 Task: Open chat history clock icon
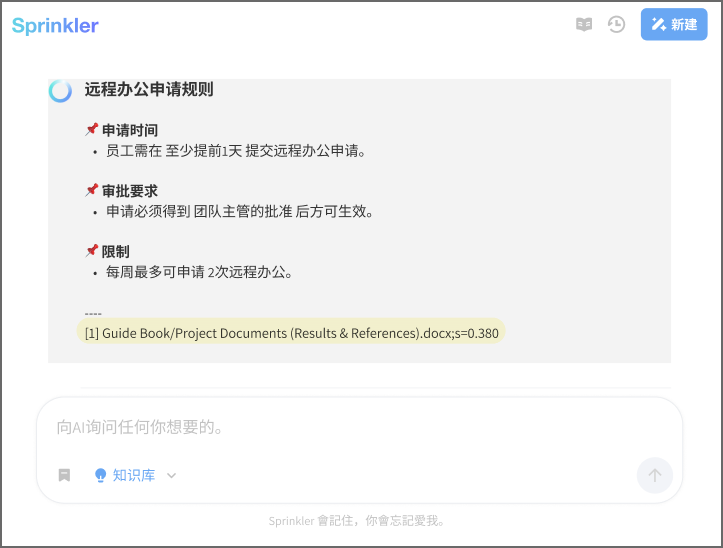pos(616,24)
